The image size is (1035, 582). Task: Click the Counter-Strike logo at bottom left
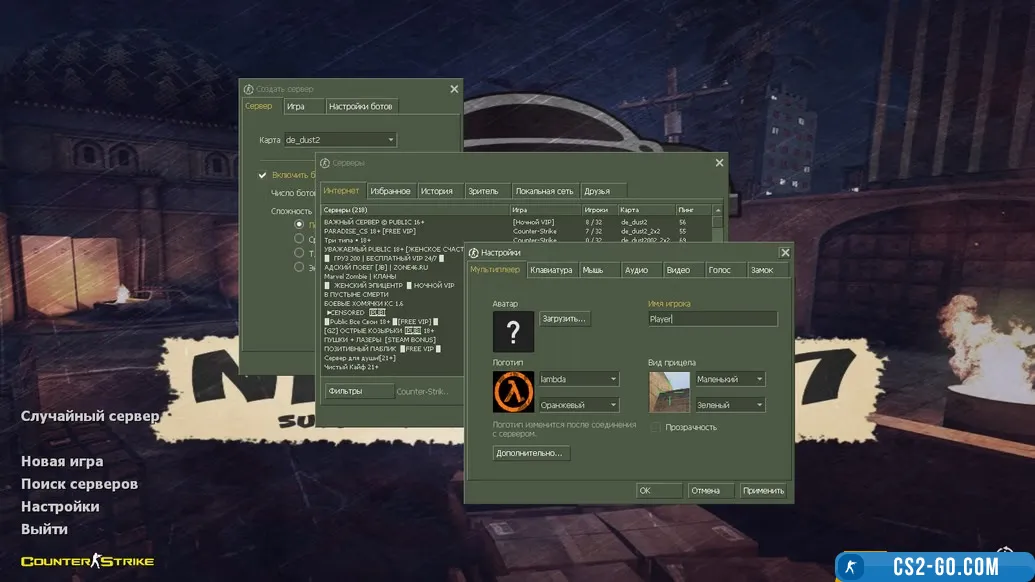click(87, 561)
